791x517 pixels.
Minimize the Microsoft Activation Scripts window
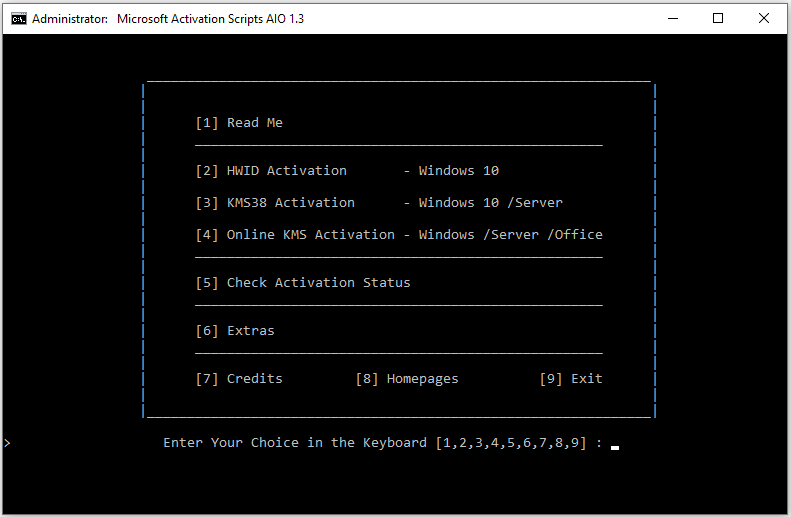(x=673, y=19)
